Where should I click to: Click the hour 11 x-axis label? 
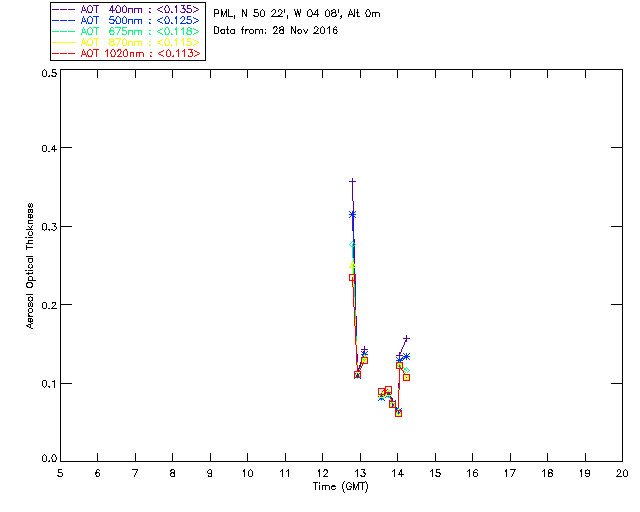(285, 473)
